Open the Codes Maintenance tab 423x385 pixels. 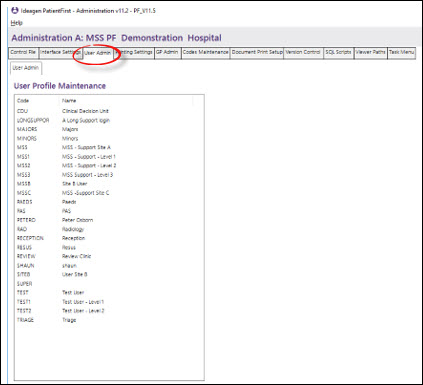(x=205, y=52)
